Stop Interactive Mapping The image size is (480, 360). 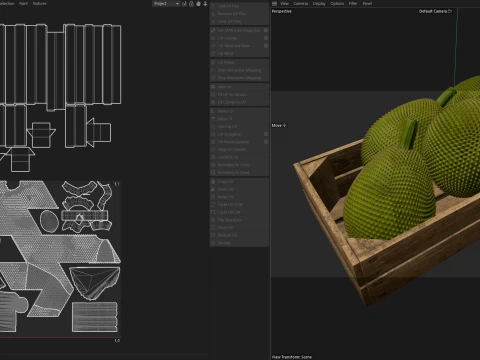(239, 78)
